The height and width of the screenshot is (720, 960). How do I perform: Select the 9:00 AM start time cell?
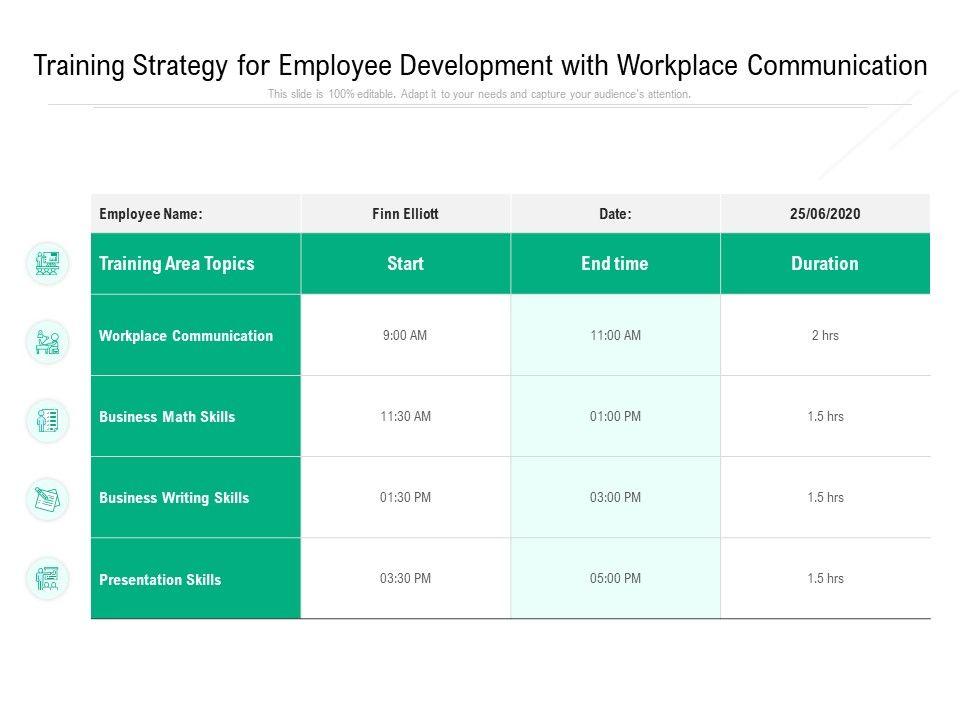[405, 336]
